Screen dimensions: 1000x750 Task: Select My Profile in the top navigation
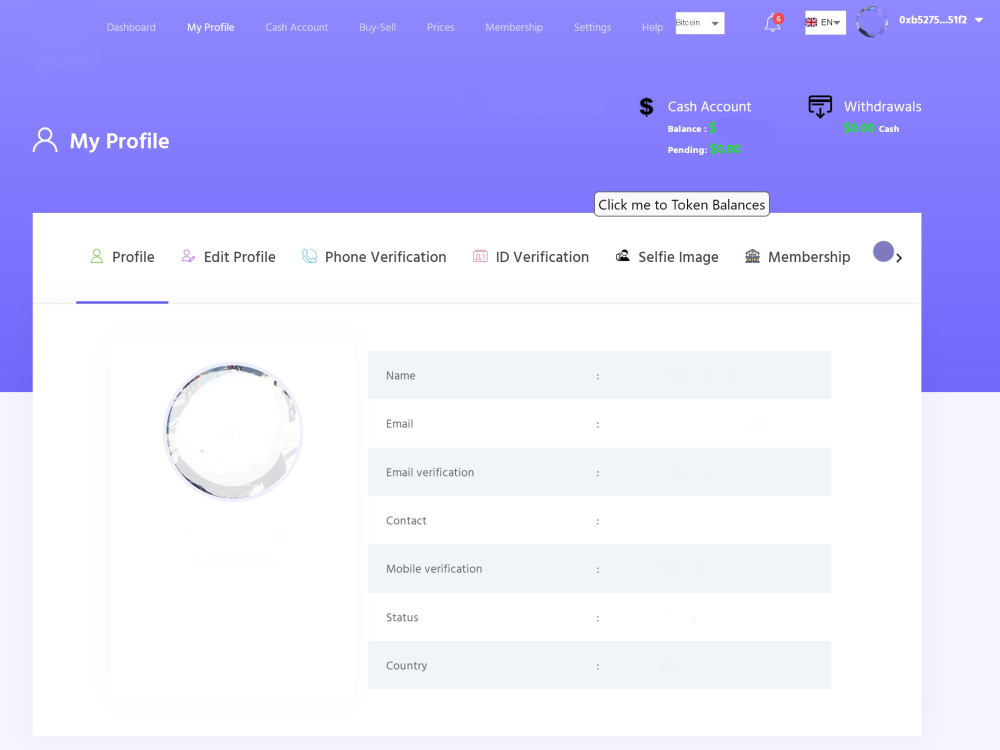tap(210, 27)
